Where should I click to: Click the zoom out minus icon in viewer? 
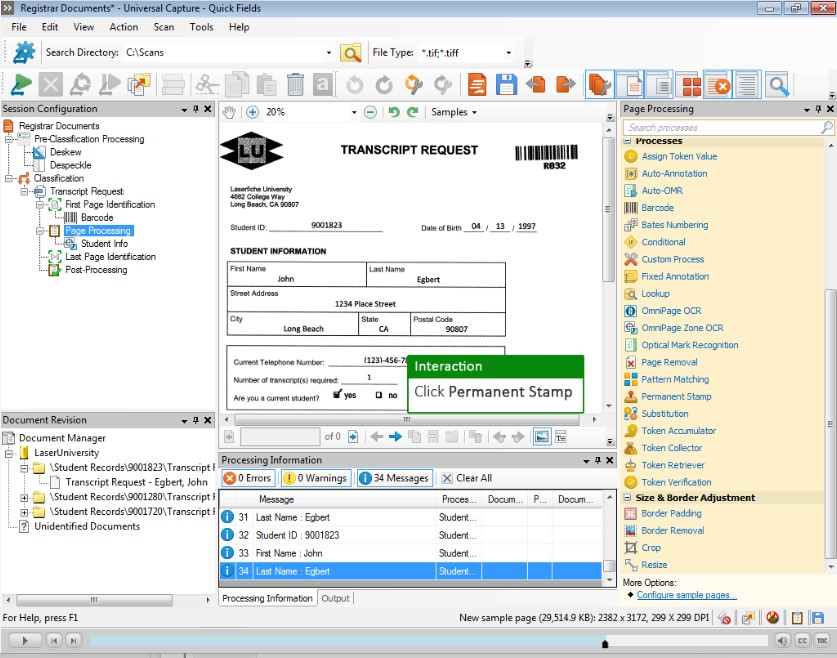(370, 112)
